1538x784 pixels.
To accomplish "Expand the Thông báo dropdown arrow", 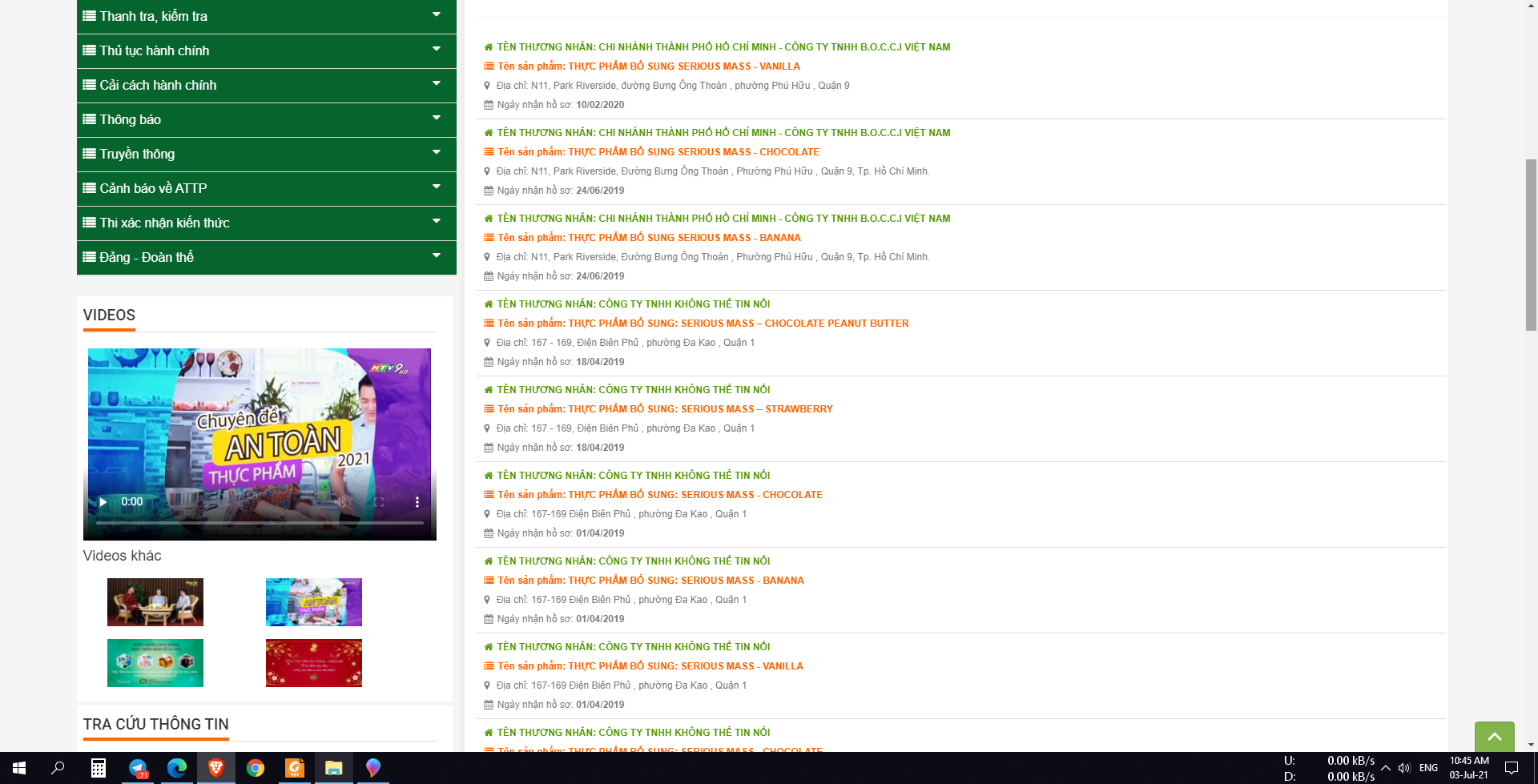I will click(437, 118).
